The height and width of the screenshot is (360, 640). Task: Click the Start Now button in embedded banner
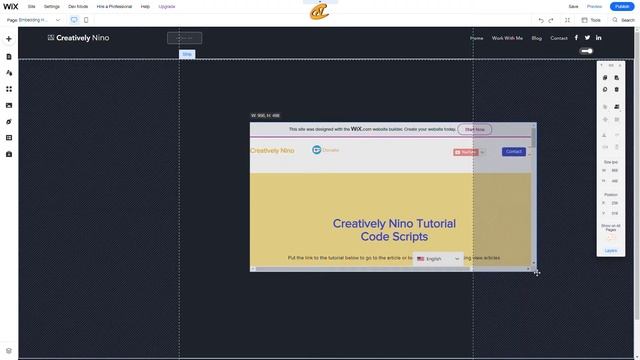(x=475, y=129)
